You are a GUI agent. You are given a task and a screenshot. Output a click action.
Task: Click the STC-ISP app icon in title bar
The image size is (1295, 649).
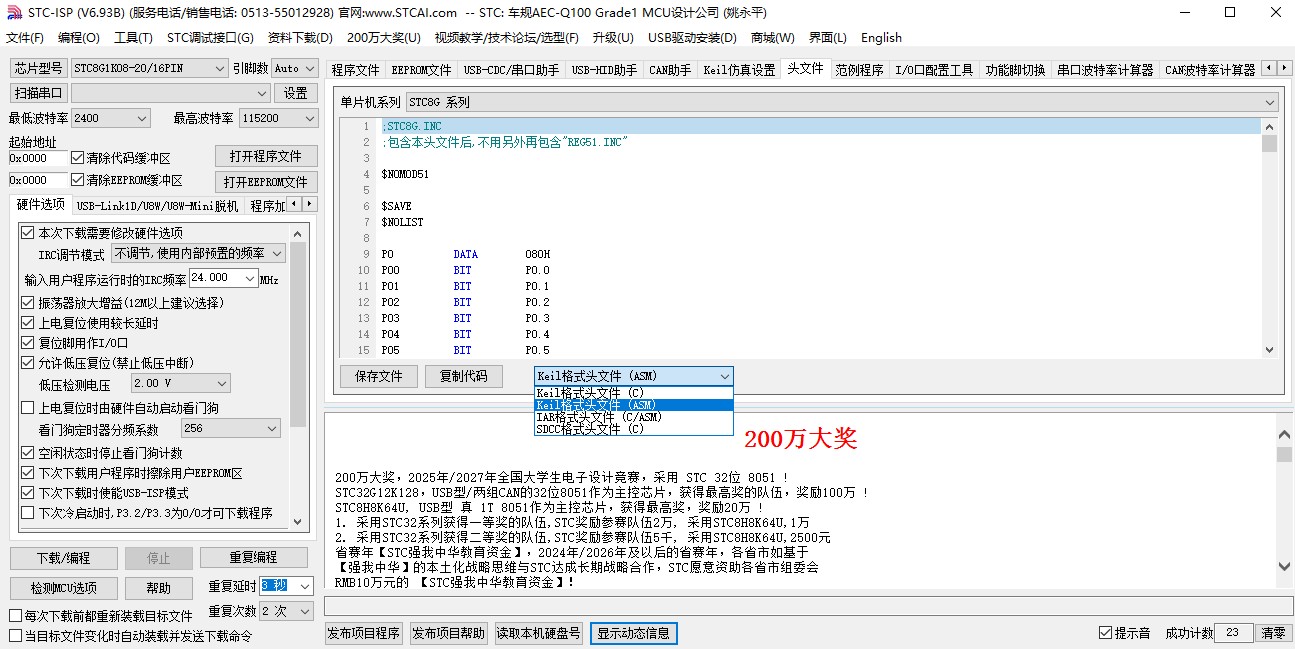pyautogui.click(x=12, y=12)
